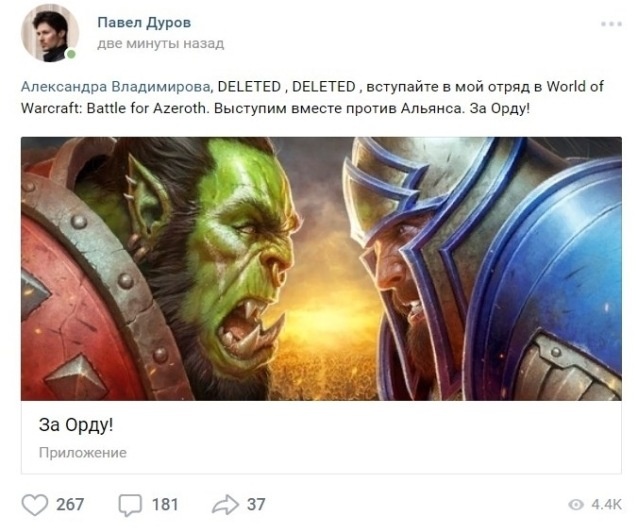The image size is (638, 532).
Task: Click the За Орду! app card title
Action: click(x=76, y=425)
